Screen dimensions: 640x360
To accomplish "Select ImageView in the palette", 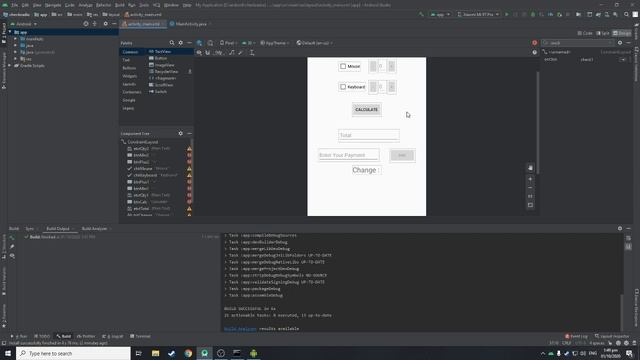I will (164, 65).
